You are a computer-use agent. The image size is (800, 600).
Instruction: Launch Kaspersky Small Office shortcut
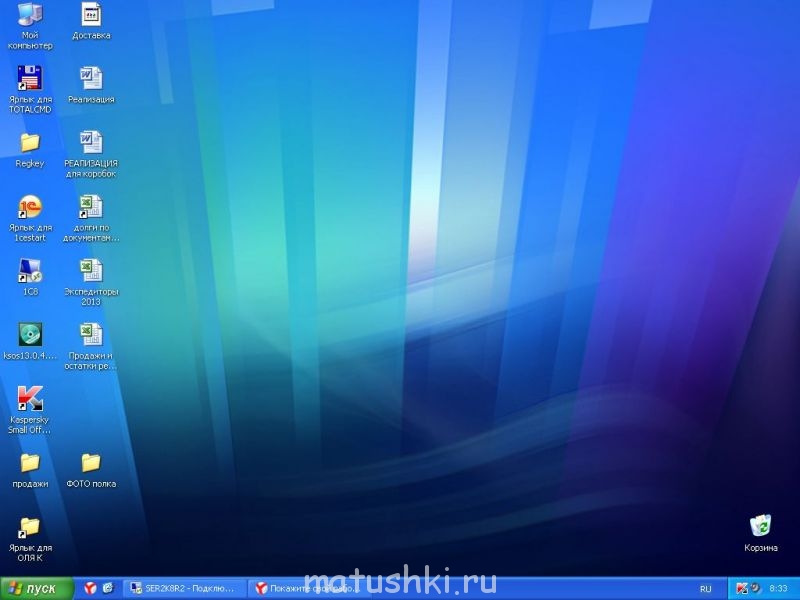30,398
